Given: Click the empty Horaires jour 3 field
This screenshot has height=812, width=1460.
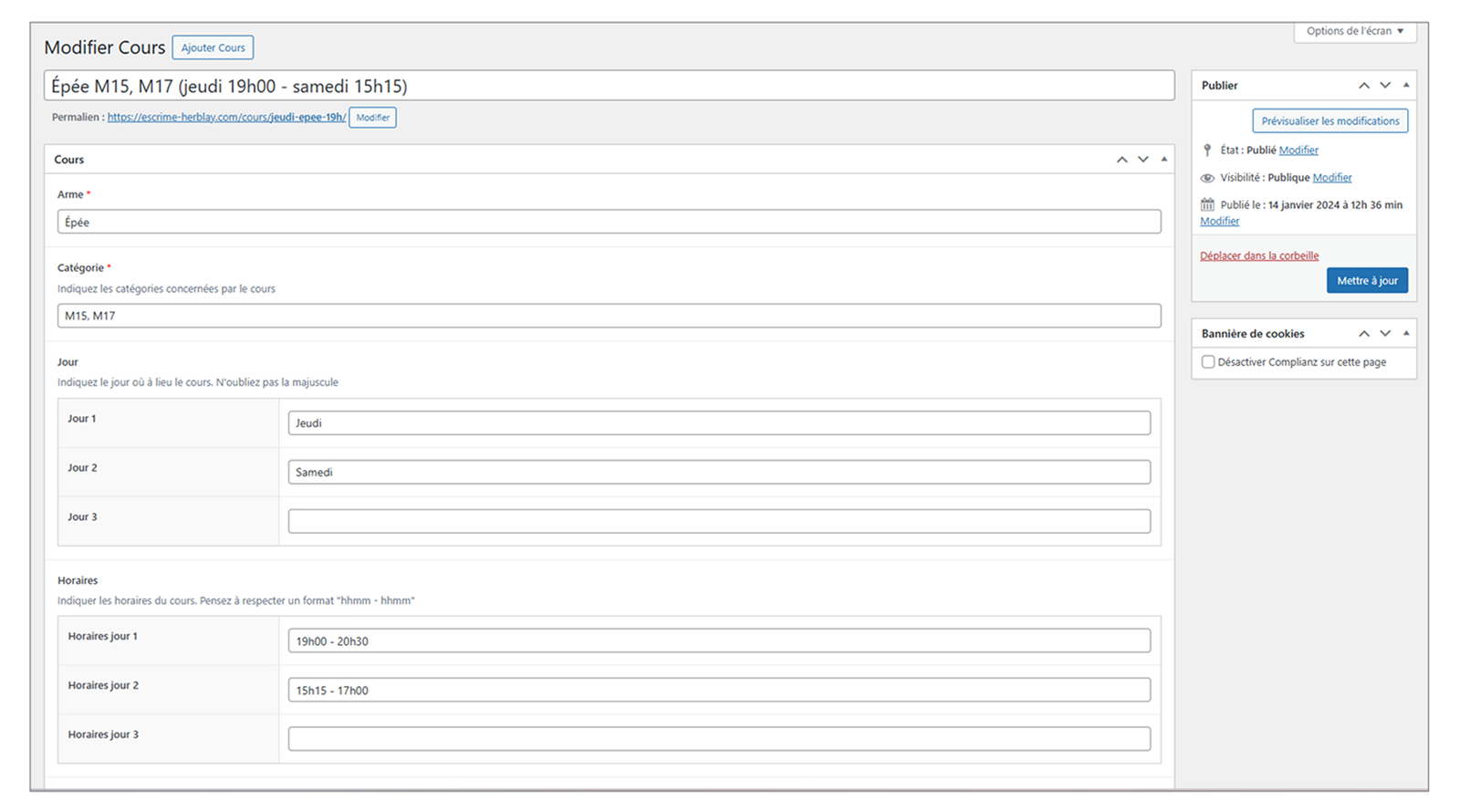Looking at the screenshot, I should [x=719, y=739].
